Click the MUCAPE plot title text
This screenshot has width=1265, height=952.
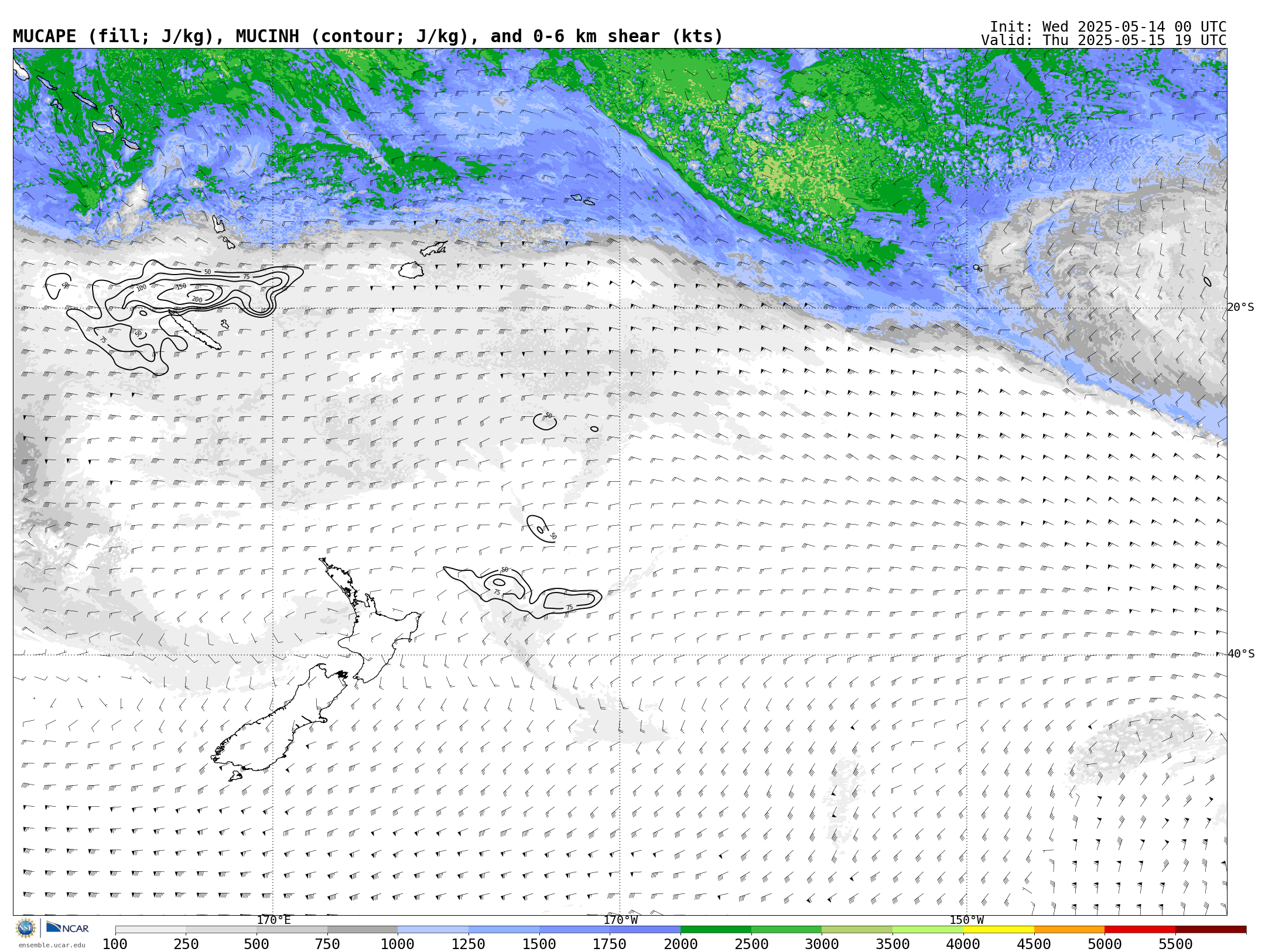(x=368, y=36)
